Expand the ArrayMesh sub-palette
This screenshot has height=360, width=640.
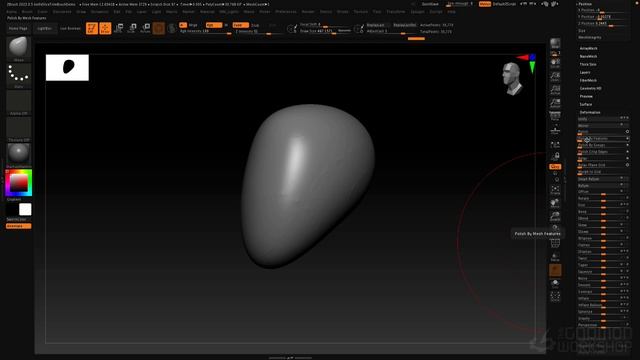588,48
